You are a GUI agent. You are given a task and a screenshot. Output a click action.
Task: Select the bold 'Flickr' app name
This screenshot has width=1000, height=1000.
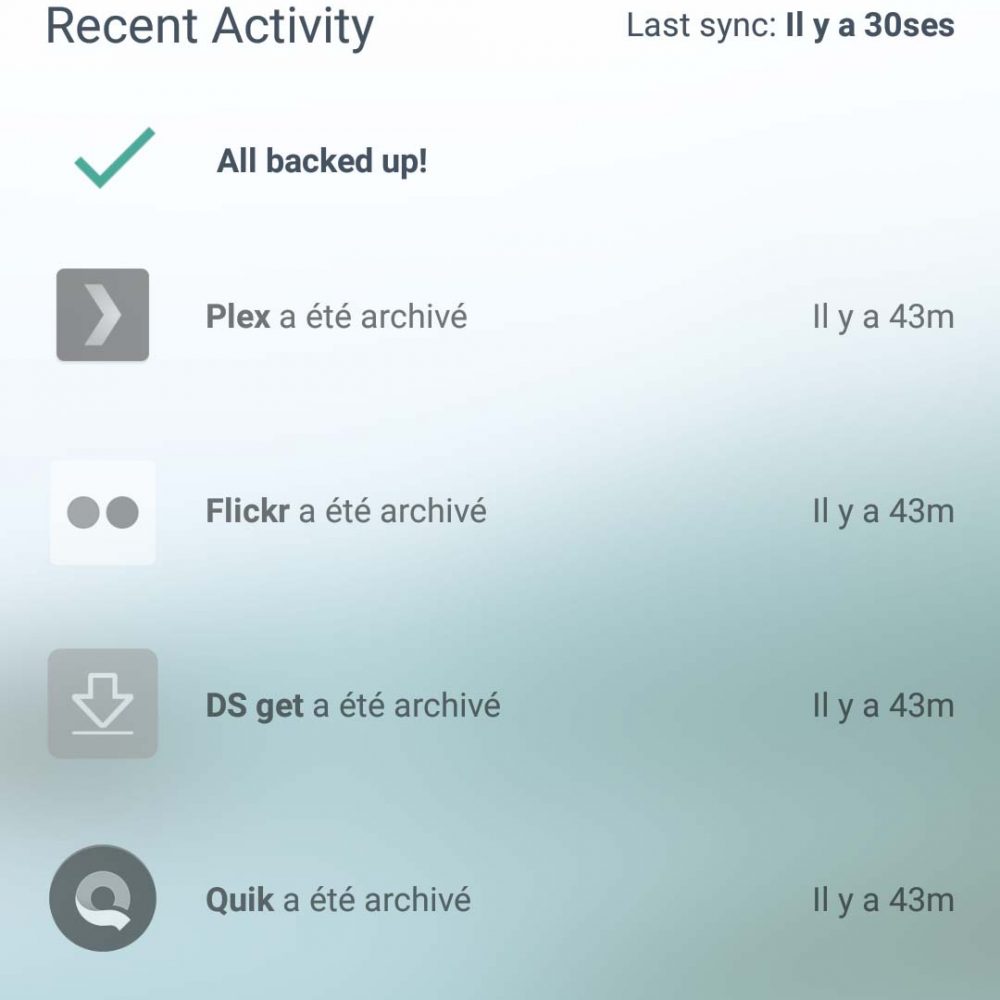(247, 511)
